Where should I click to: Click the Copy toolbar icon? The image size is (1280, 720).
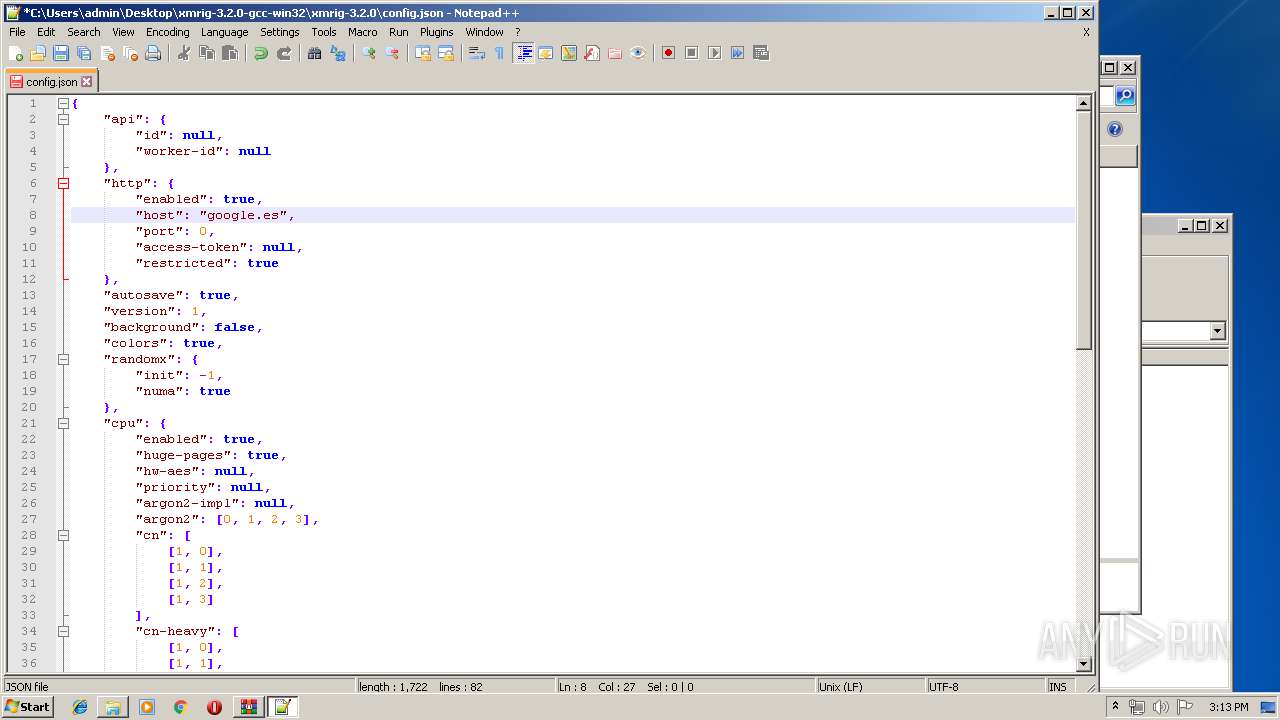tap(206, 53)
